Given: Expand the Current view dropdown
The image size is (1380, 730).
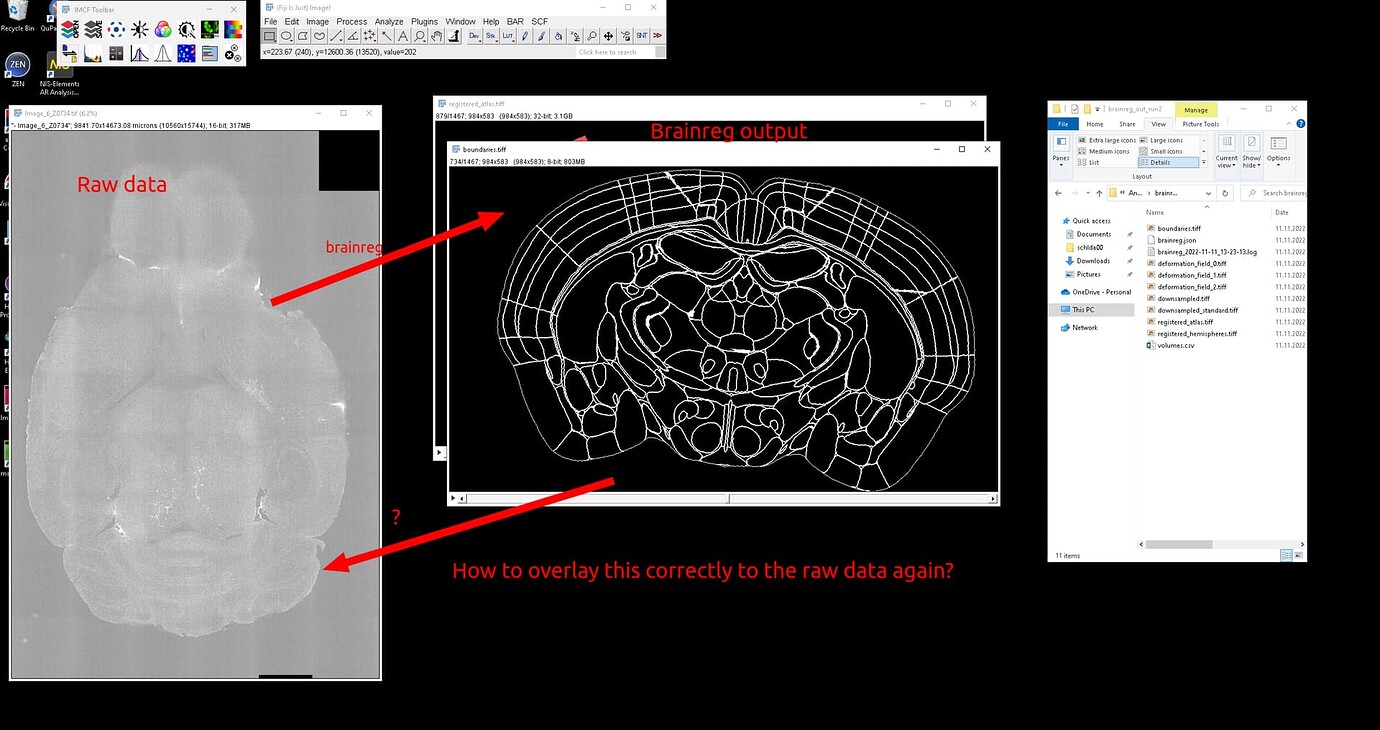Looking at the screenshot, I should click(x=1227, y=150).
